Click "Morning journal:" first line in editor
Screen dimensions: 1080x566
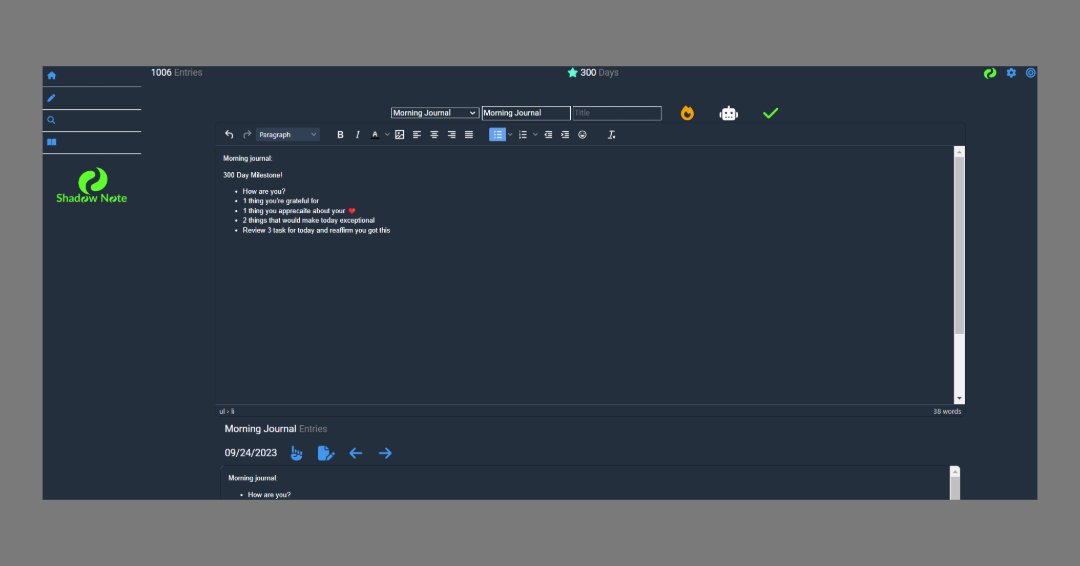click(x=247, y=158)
